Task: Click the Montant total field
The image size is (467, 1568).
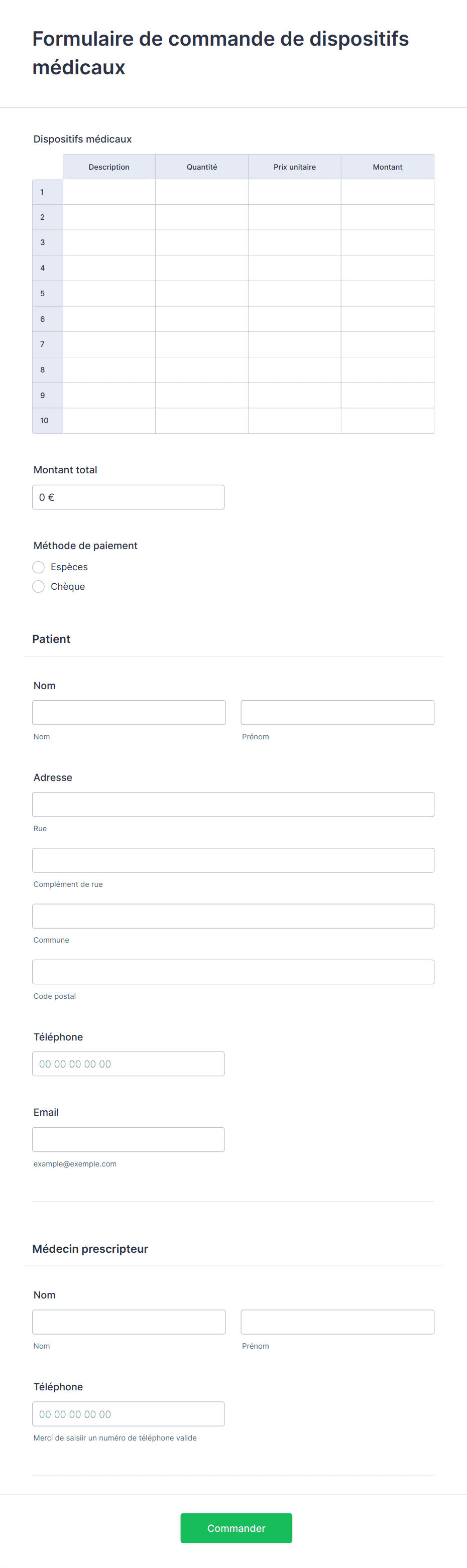Action: pyautogui.click(x=129, y=497)
